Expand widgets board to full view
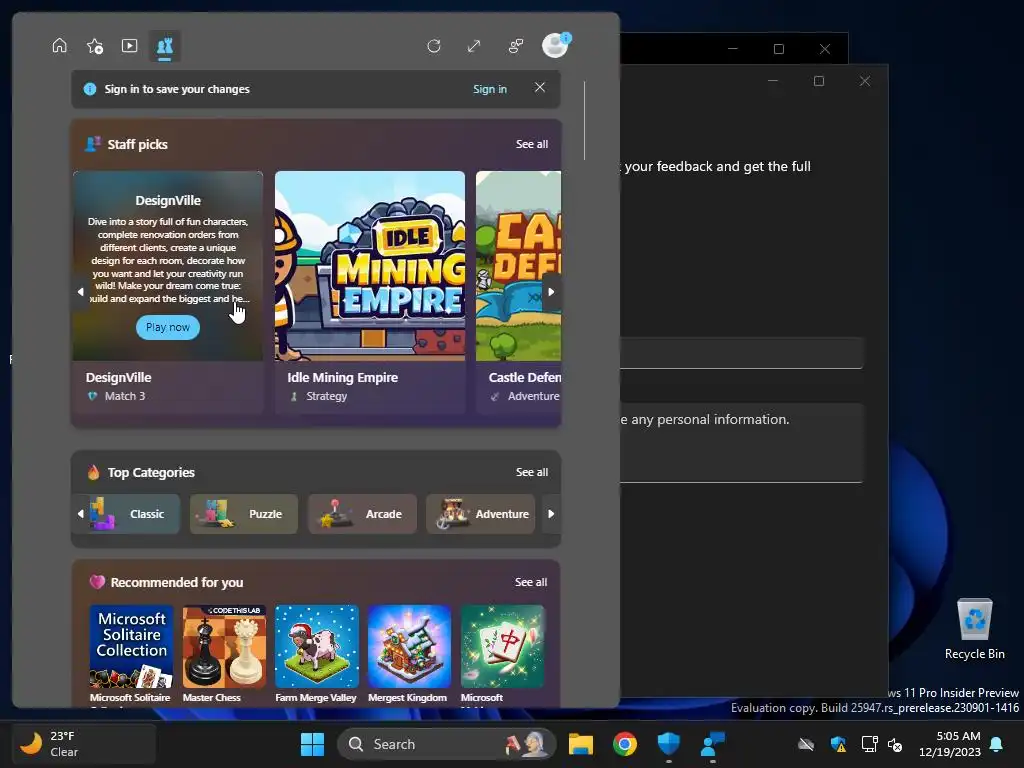 (x=474, y=46)
